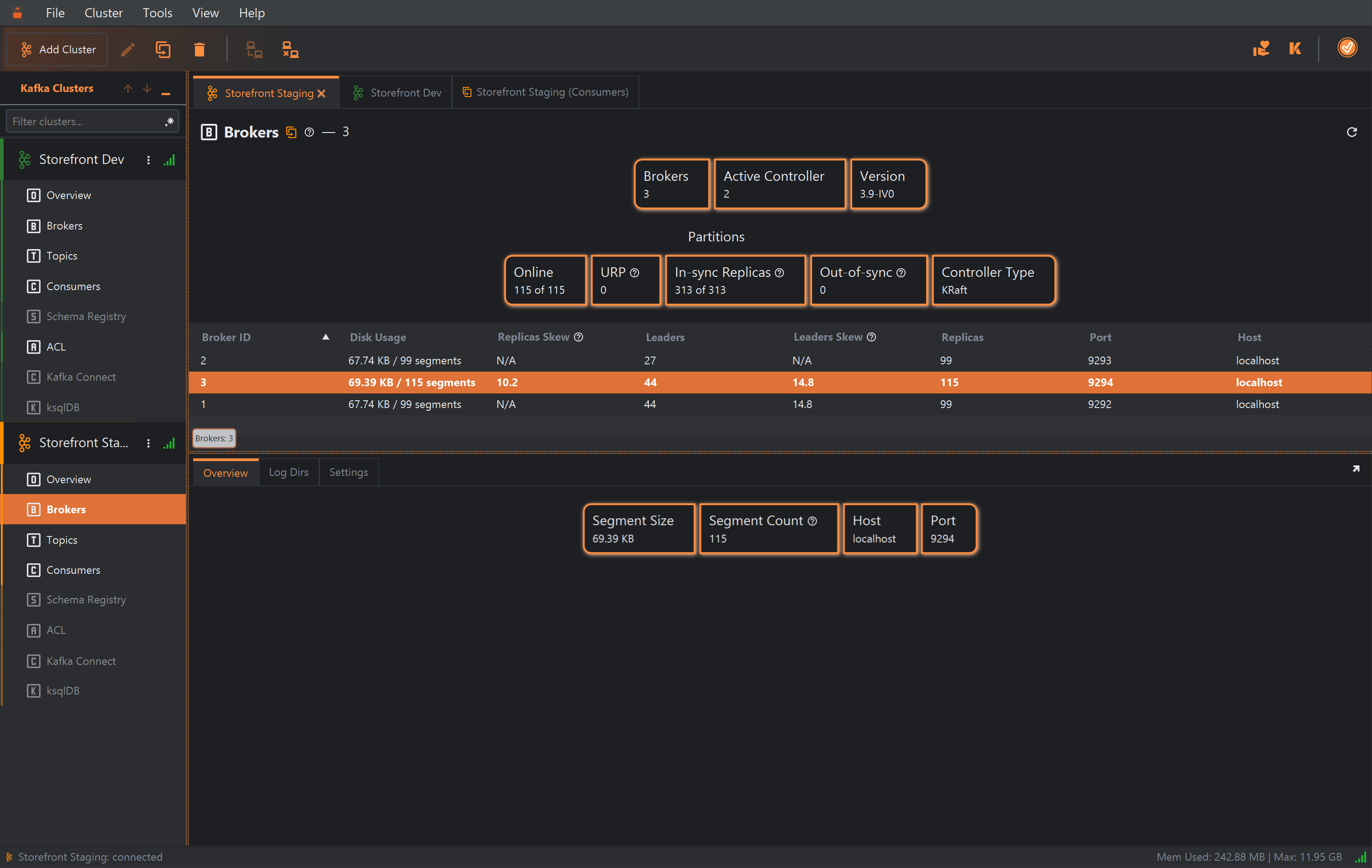
Task: Click the URP help icon
Action: pos(634,273)
